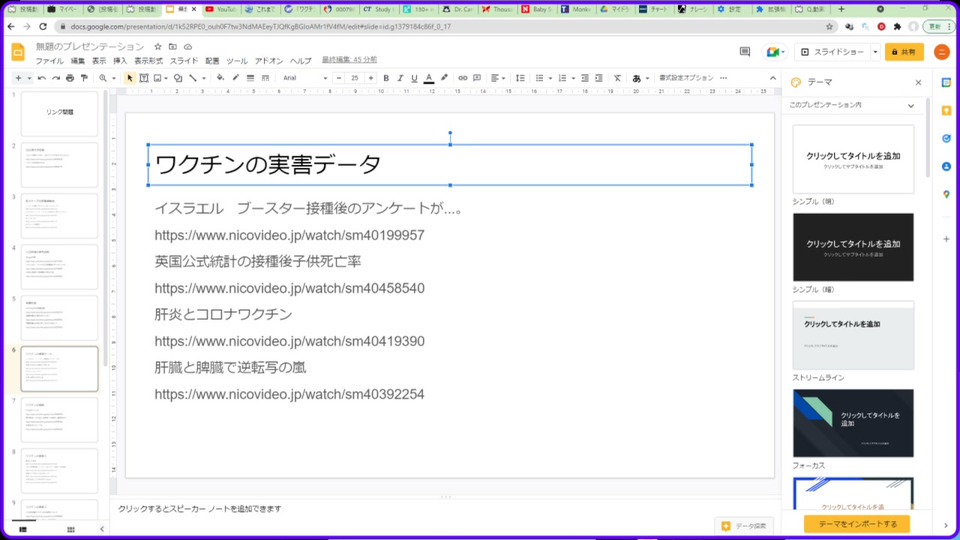Click the font size field showing 25
The height and width of the screenshot is (540, 960).
(x=354, y=78)
